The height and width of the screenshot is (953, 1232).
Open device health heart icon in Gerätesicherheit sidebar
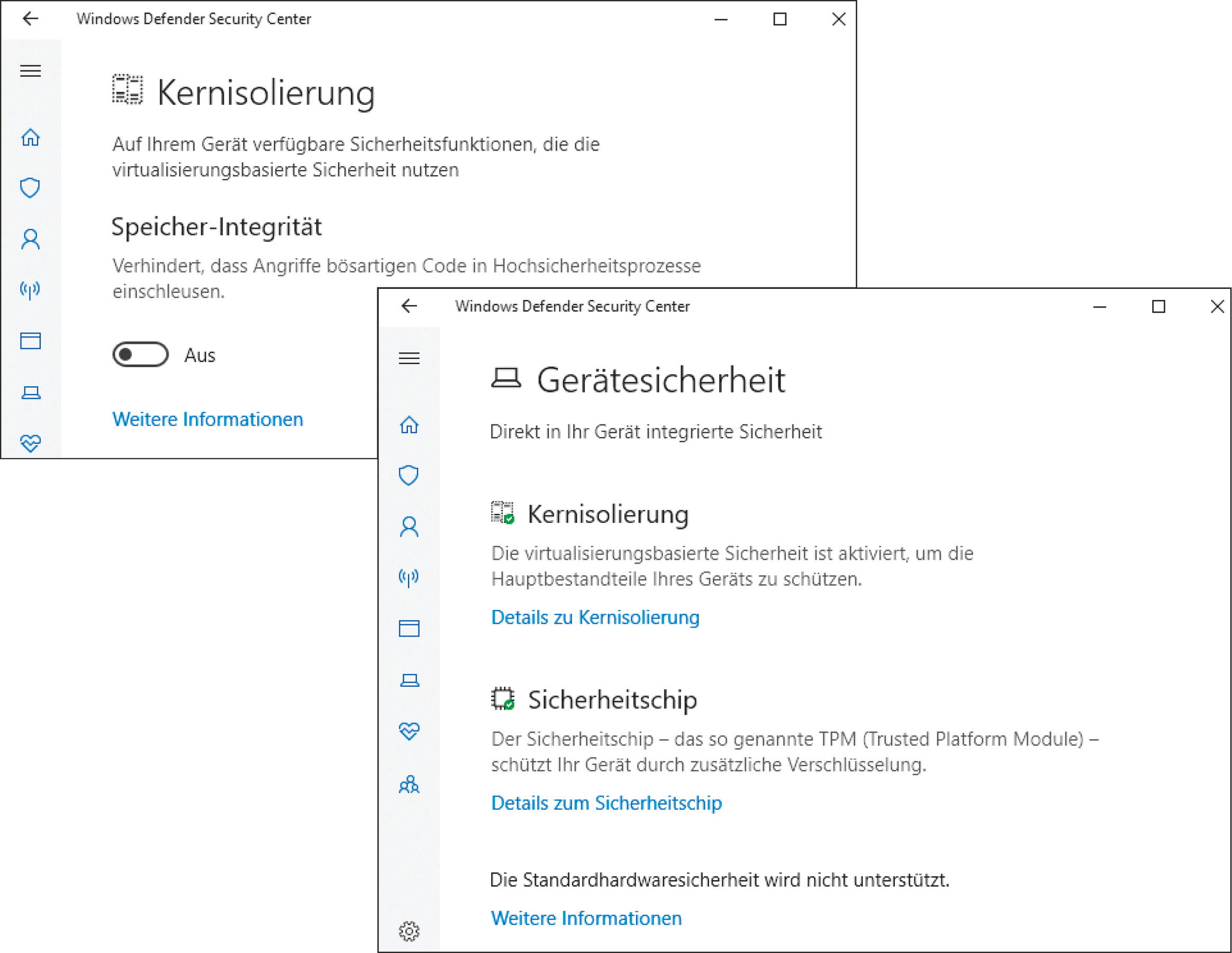click(409, 731)
